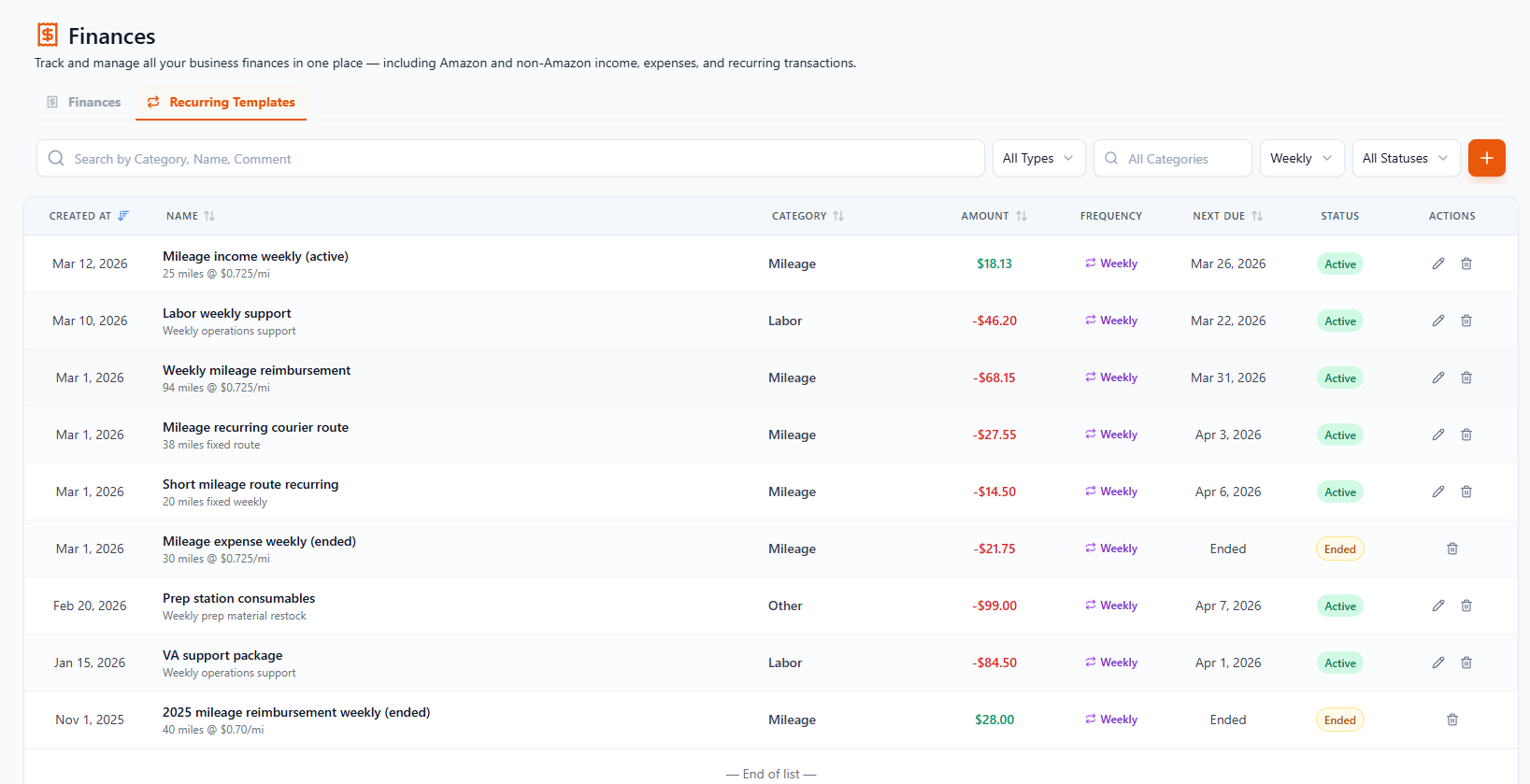Click the Nov 1, 2025 created date
1530x784 pixels.
pyautogui.click(x=90, y=720)
